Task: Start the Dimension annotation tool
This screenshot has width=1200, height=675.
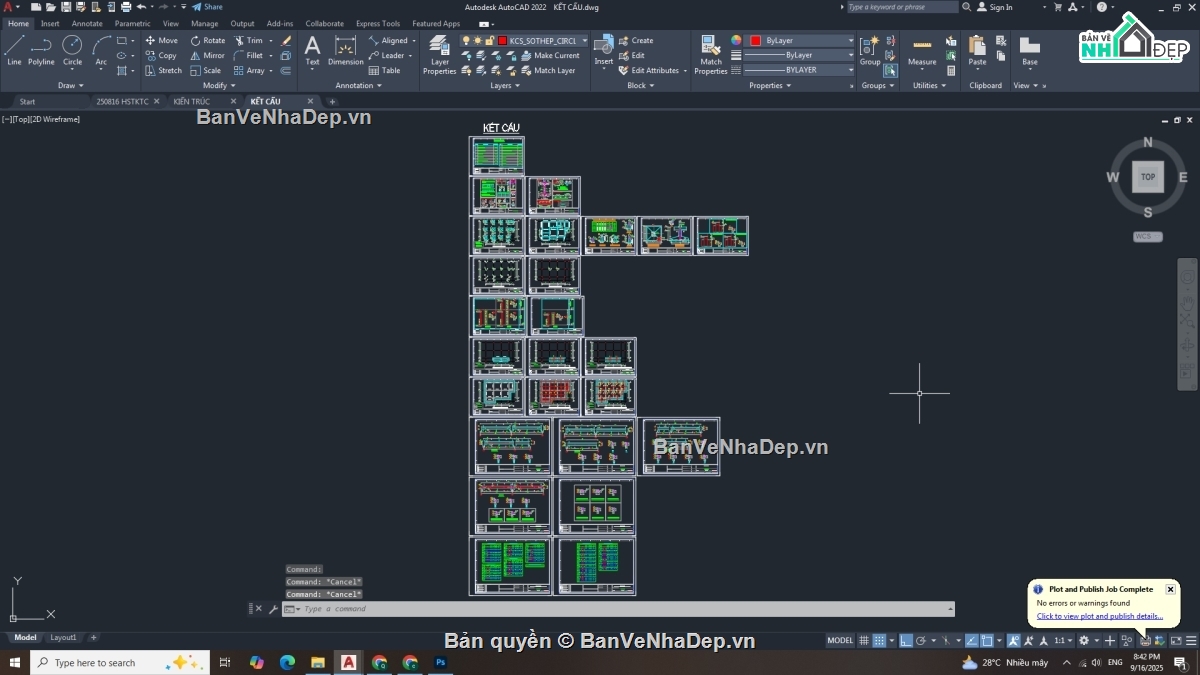Action: click(x=345, y=51)
